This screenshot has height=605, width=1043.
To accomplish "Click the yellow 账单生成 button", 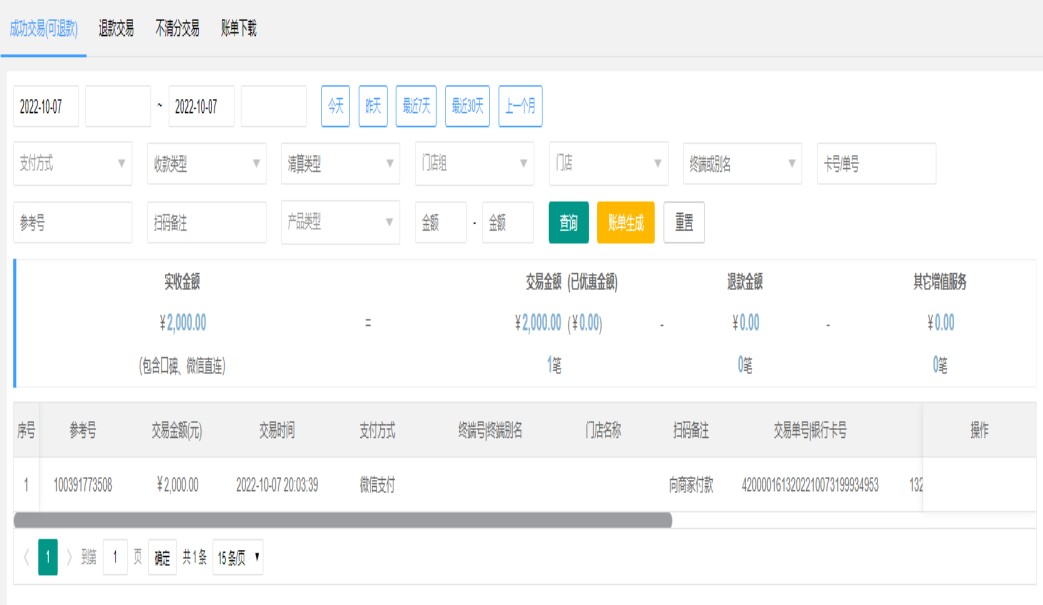I will point(625,223).
